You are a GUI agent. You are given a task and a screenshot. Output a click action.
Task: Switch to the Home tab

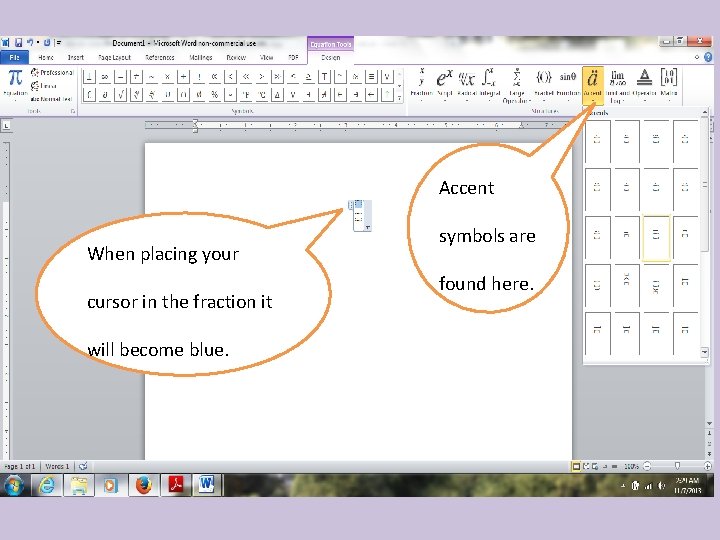(x=45, y=57)
